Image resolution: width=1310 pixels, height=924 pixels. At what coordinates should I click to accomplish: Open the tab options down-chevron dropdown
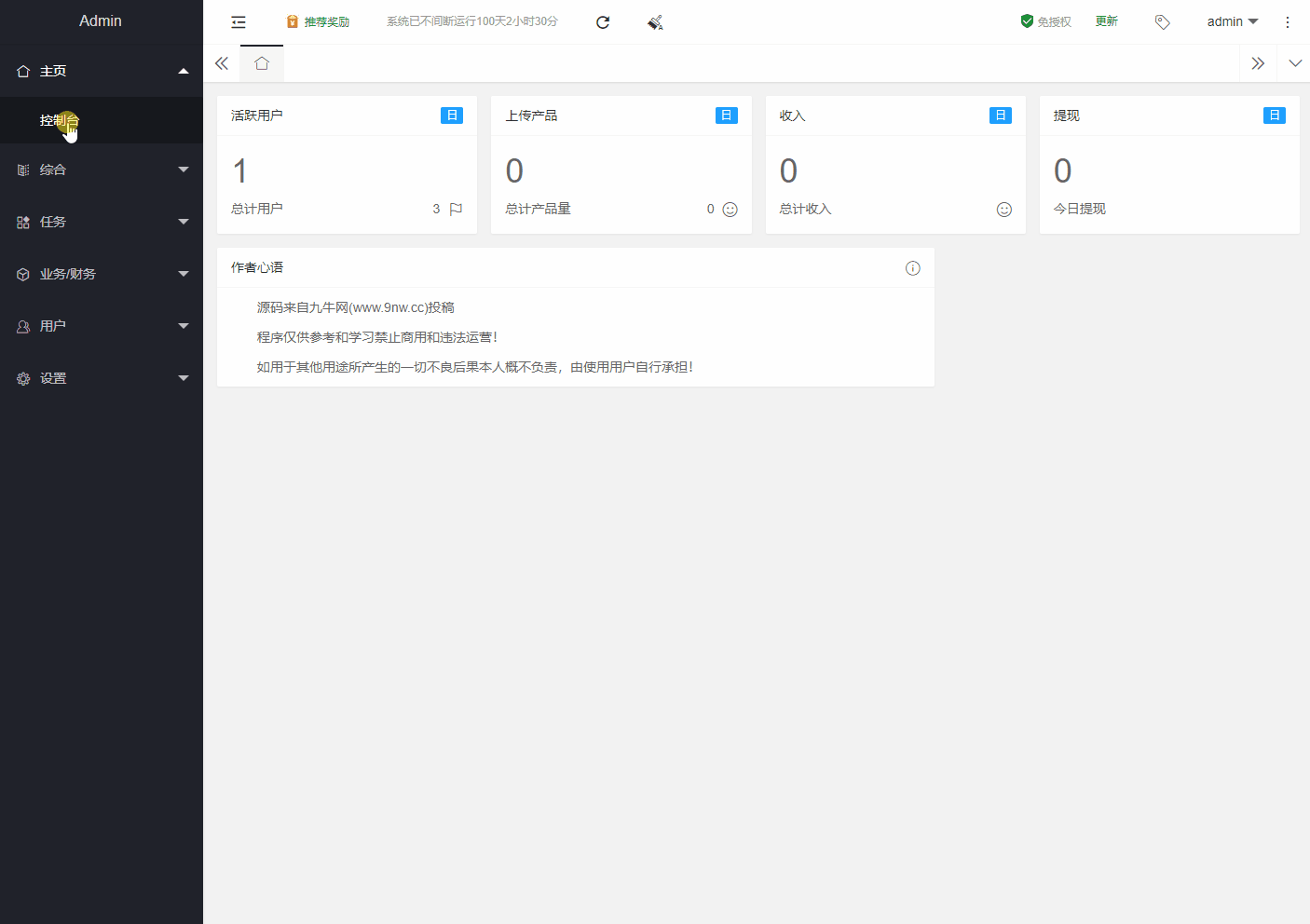pyautogui.click(x=1295, y=63)
